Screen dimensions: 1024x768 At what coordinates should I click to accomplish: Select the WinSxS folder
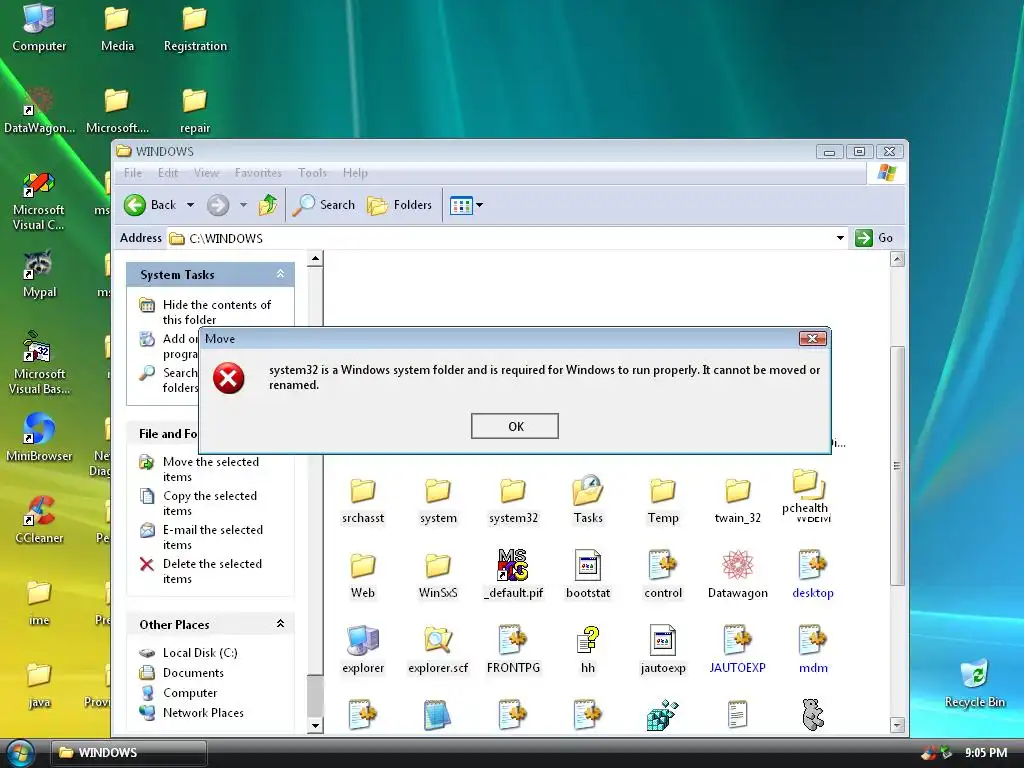(x=438, y=575)
